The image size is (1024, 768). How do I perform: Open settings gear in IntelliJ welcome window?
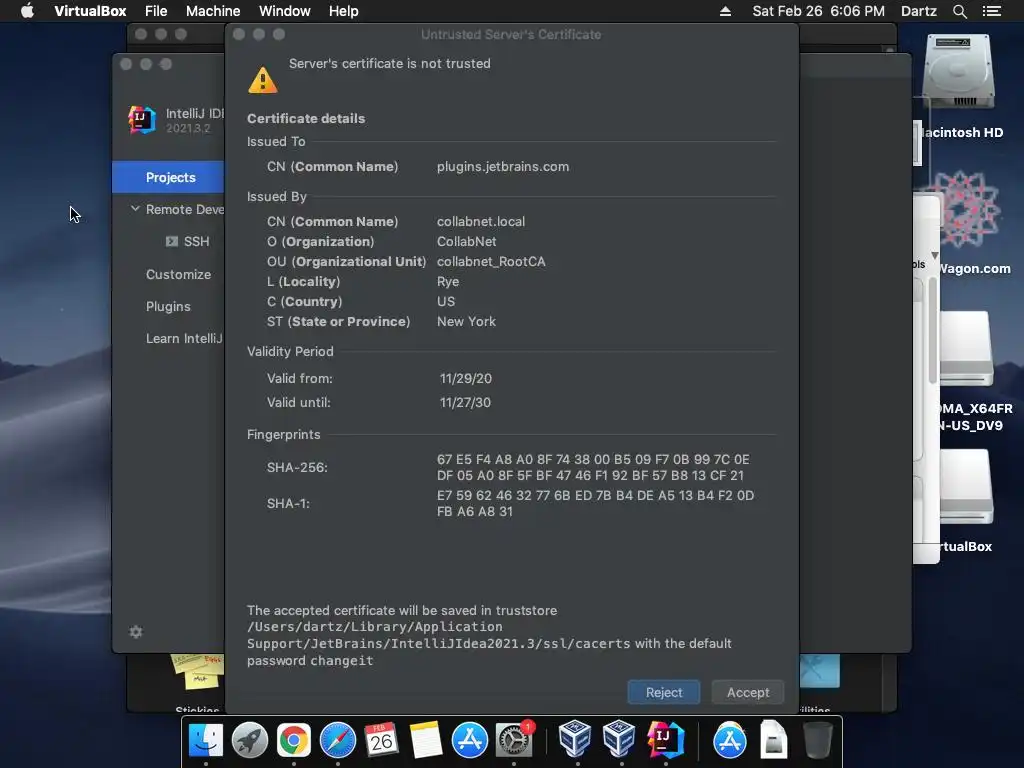136,632
